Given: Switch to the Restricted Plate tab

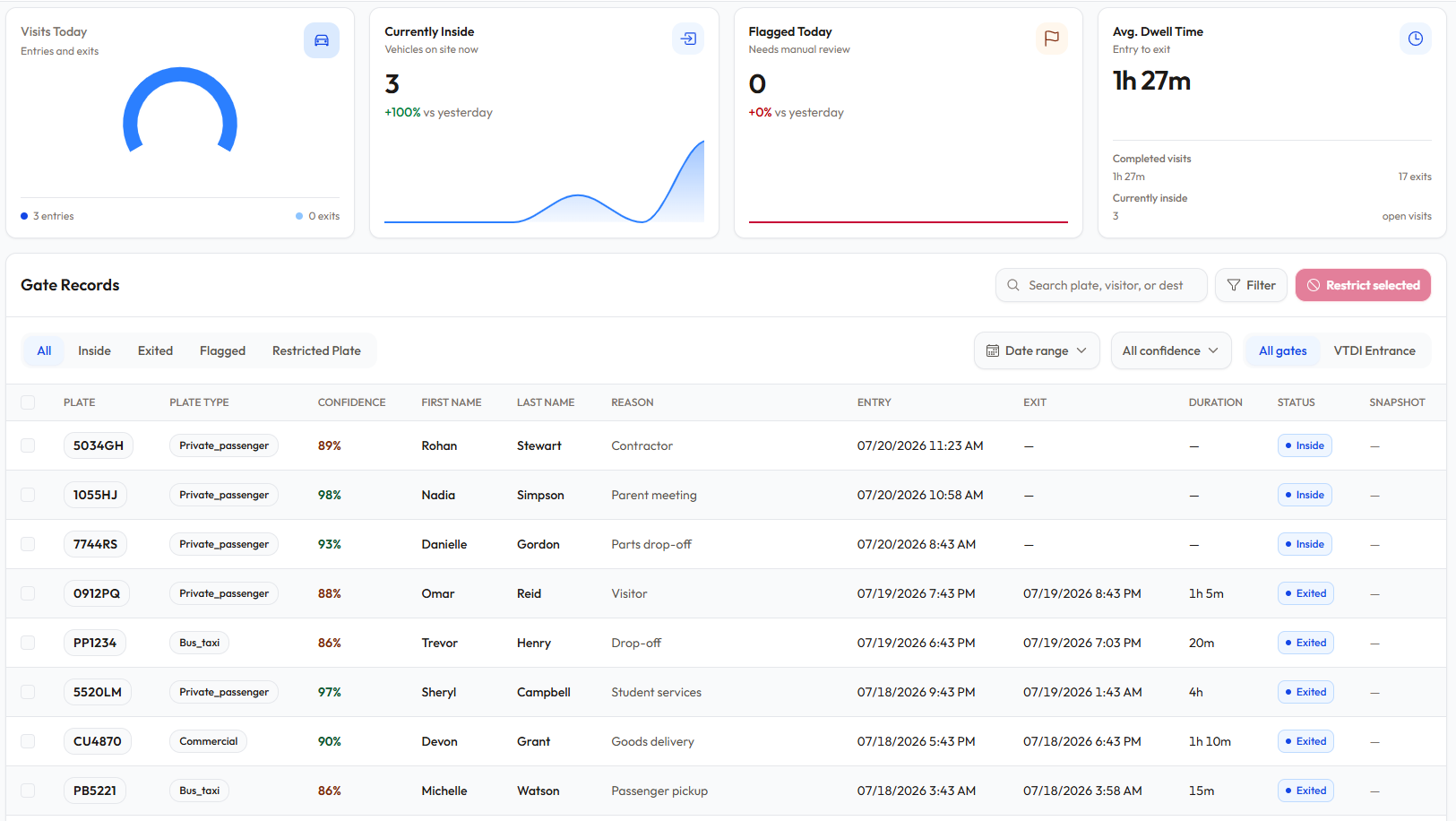Looking at the screenshot, I should (316, 350).
